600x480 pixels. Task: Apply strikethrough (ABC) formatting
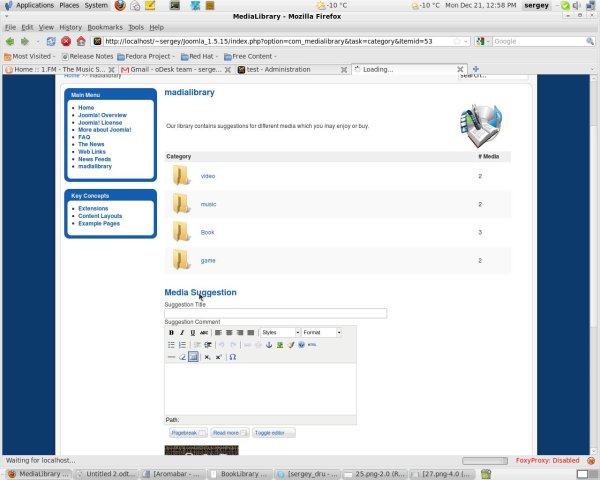[x=204, y=333]
